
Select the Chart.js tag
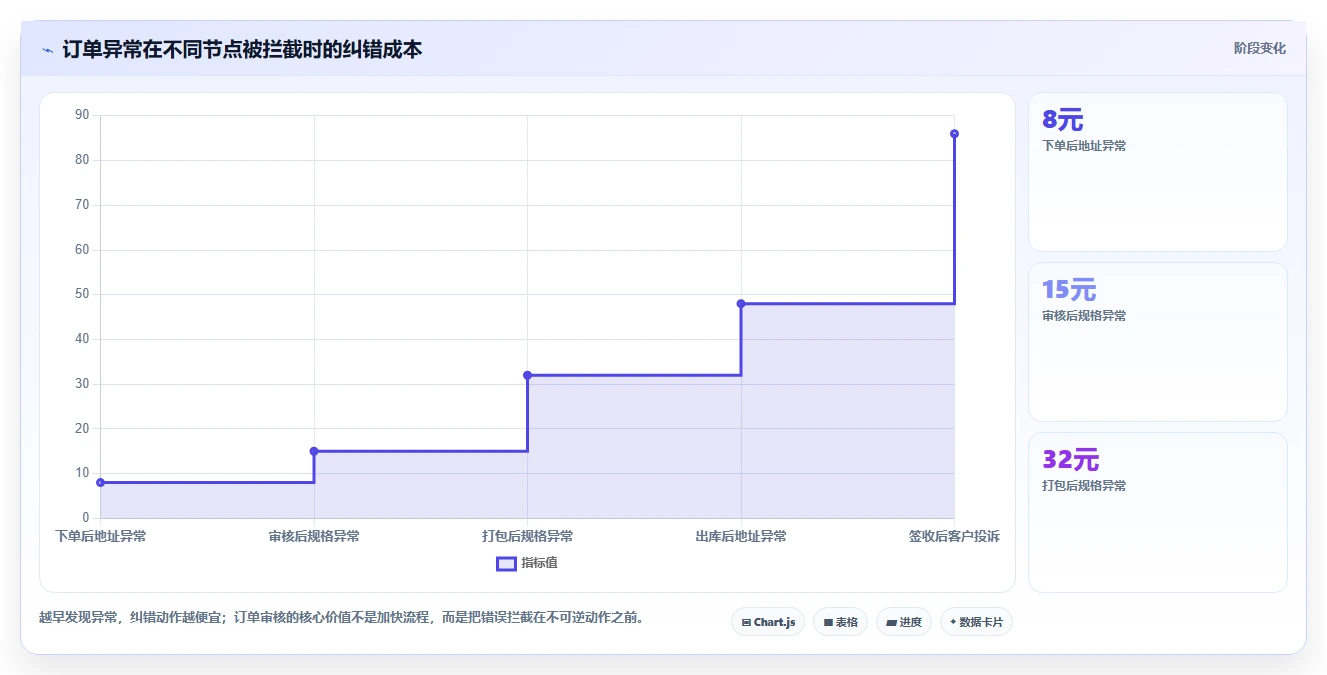pos(768,622)
